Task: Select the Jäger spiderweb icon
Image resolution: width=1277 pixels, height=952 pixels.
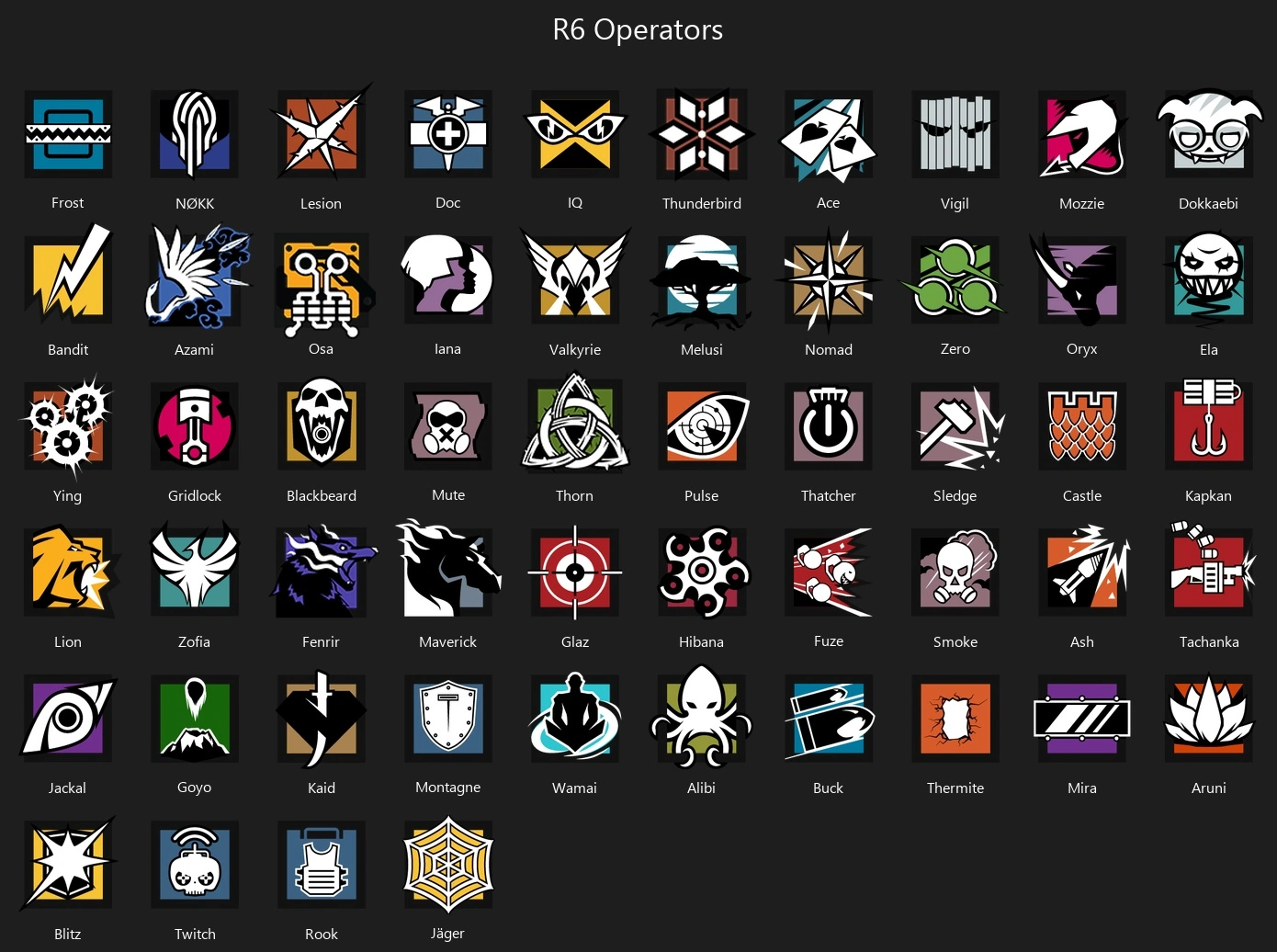Action: (448, 865)
